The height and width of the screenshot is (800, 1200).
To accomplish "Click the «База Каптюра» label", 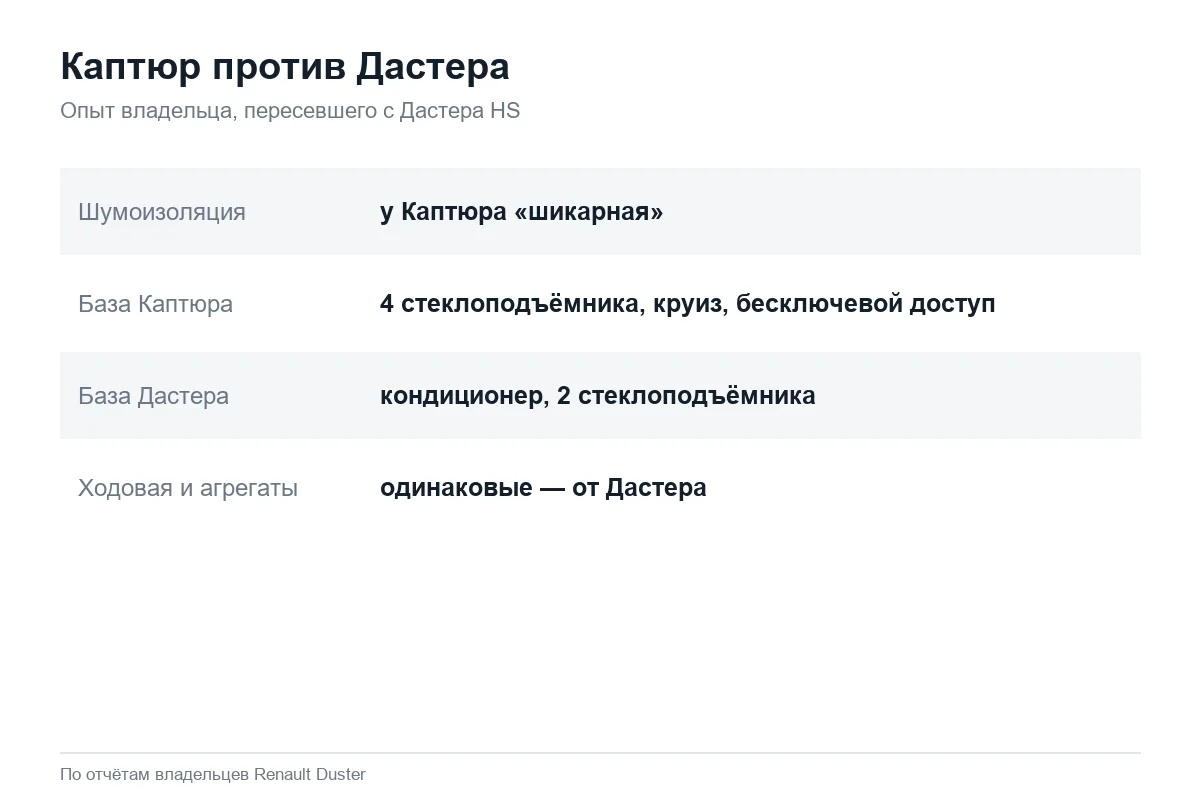I will [x=155, y=304].
